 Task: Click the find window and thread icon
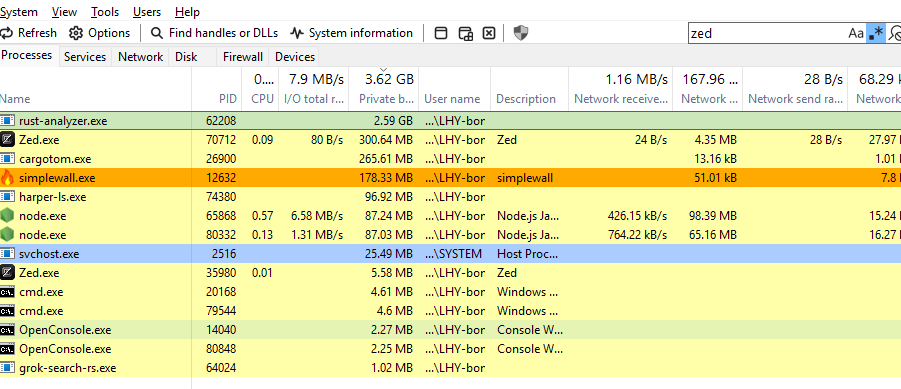[465, 33]
